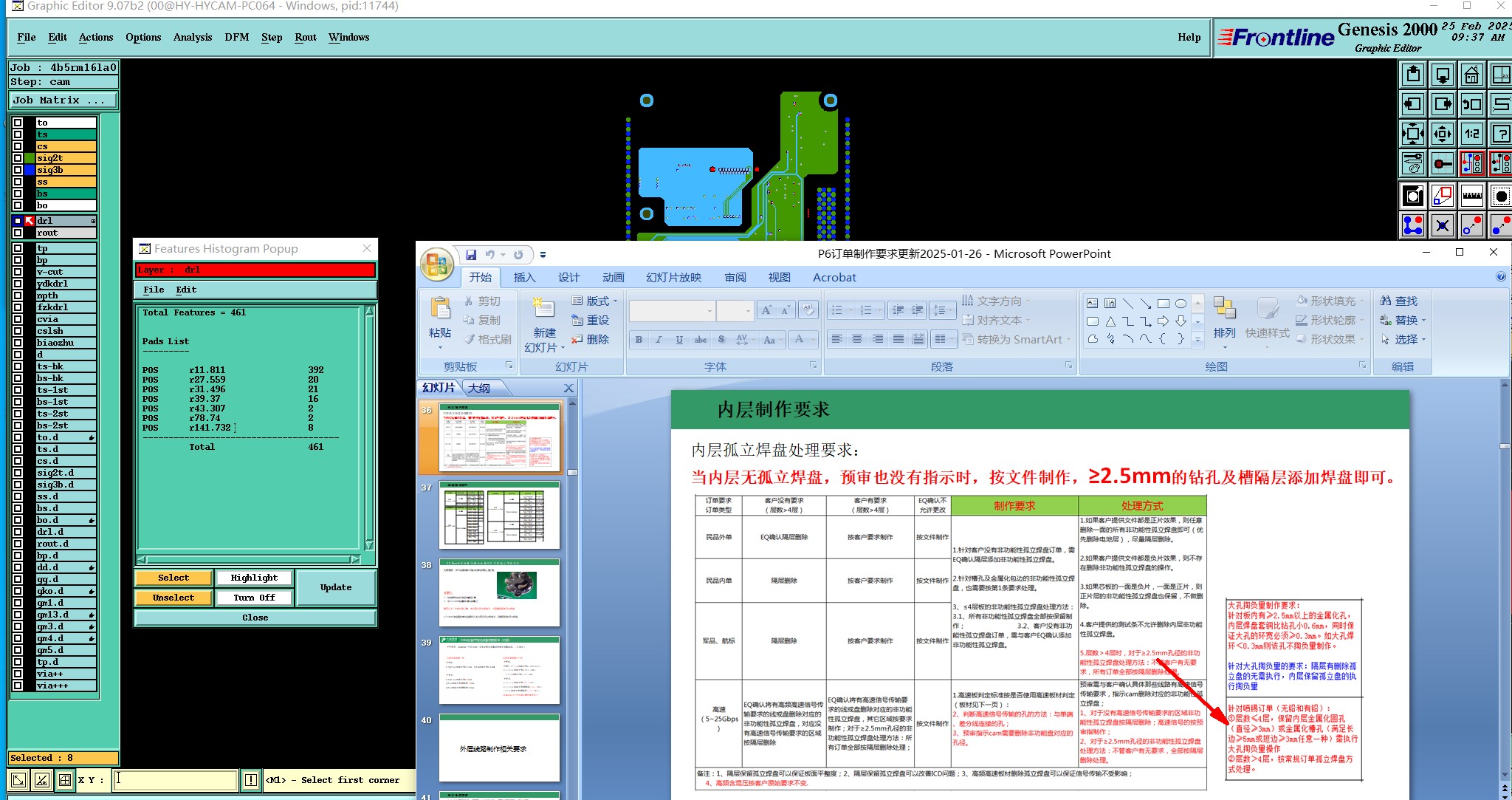1512x800 pixels.
Task: Toggle the rout layer checkbox
Action: (x=18, y=233)
